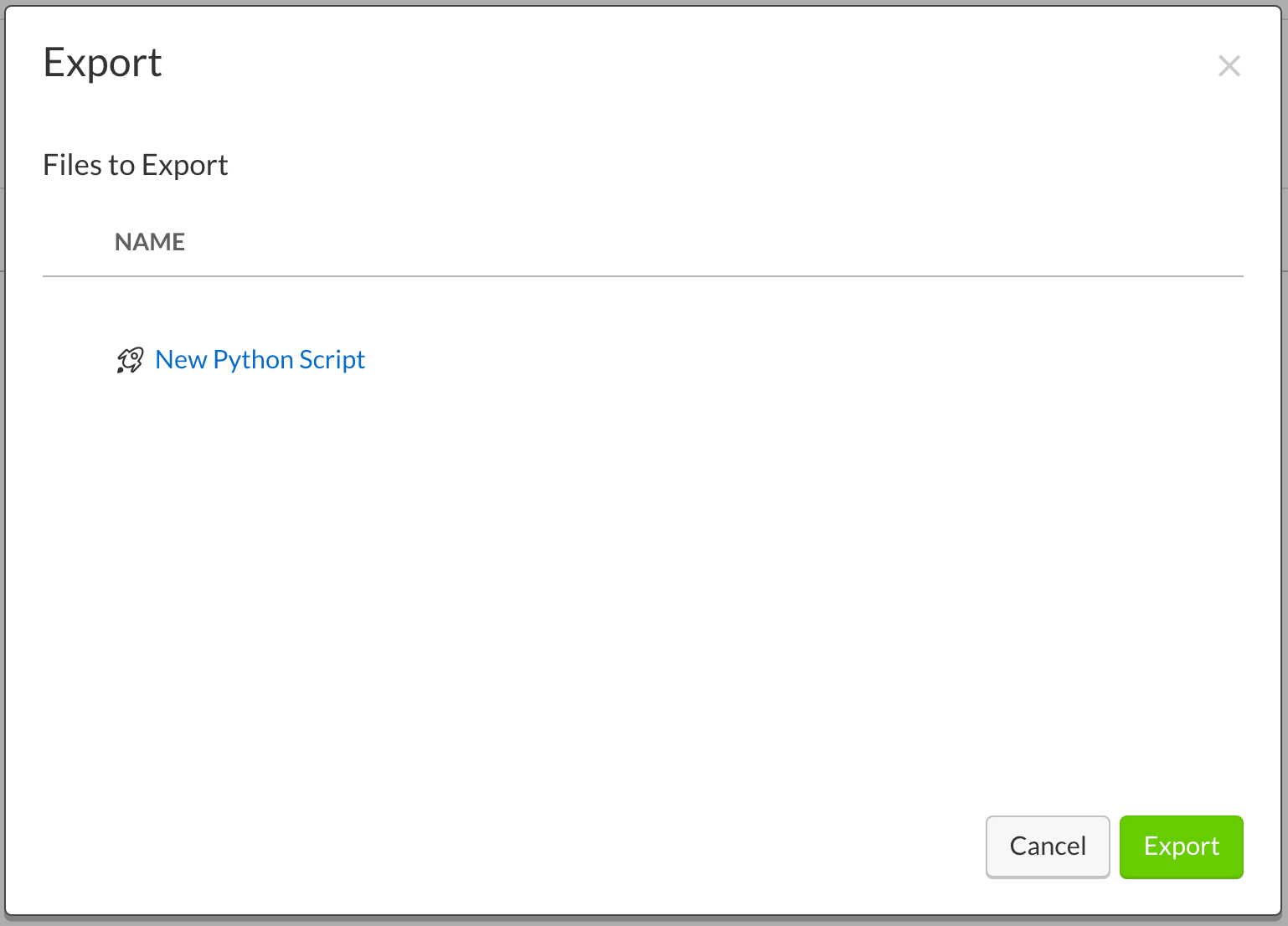Click the Export dialog title text
This screenshot has width=1288, height=926.
pos(102,64)
